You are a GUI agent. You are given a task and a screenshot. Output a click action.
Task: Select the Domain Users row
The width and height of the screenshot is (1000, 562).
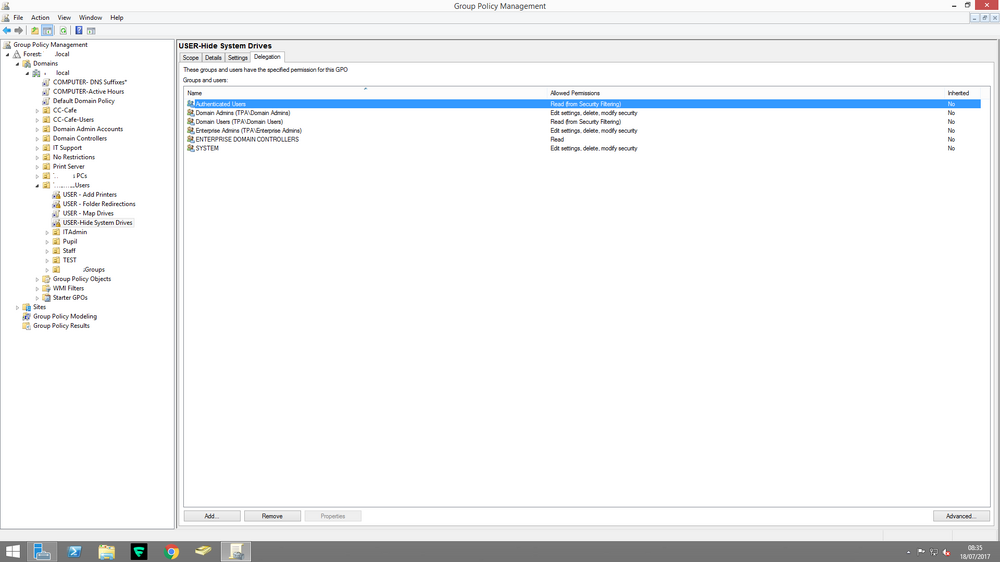(582, 122)
